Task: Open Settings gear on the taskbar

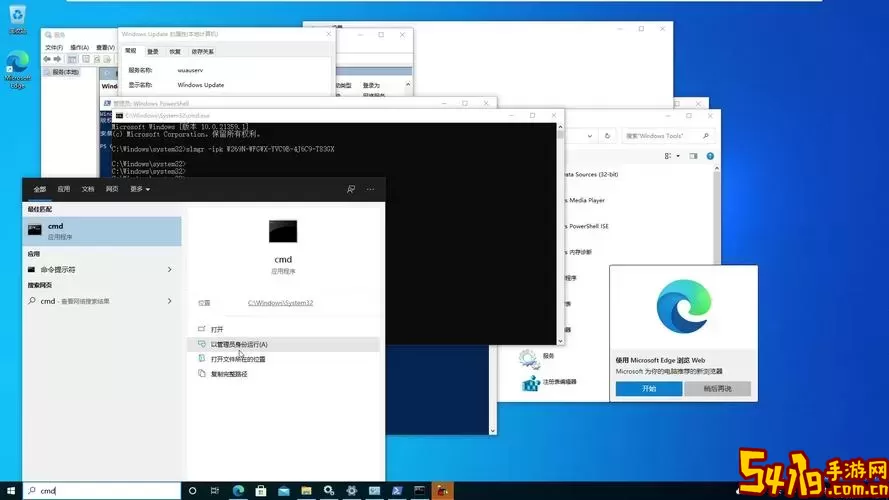Action: 352,491
